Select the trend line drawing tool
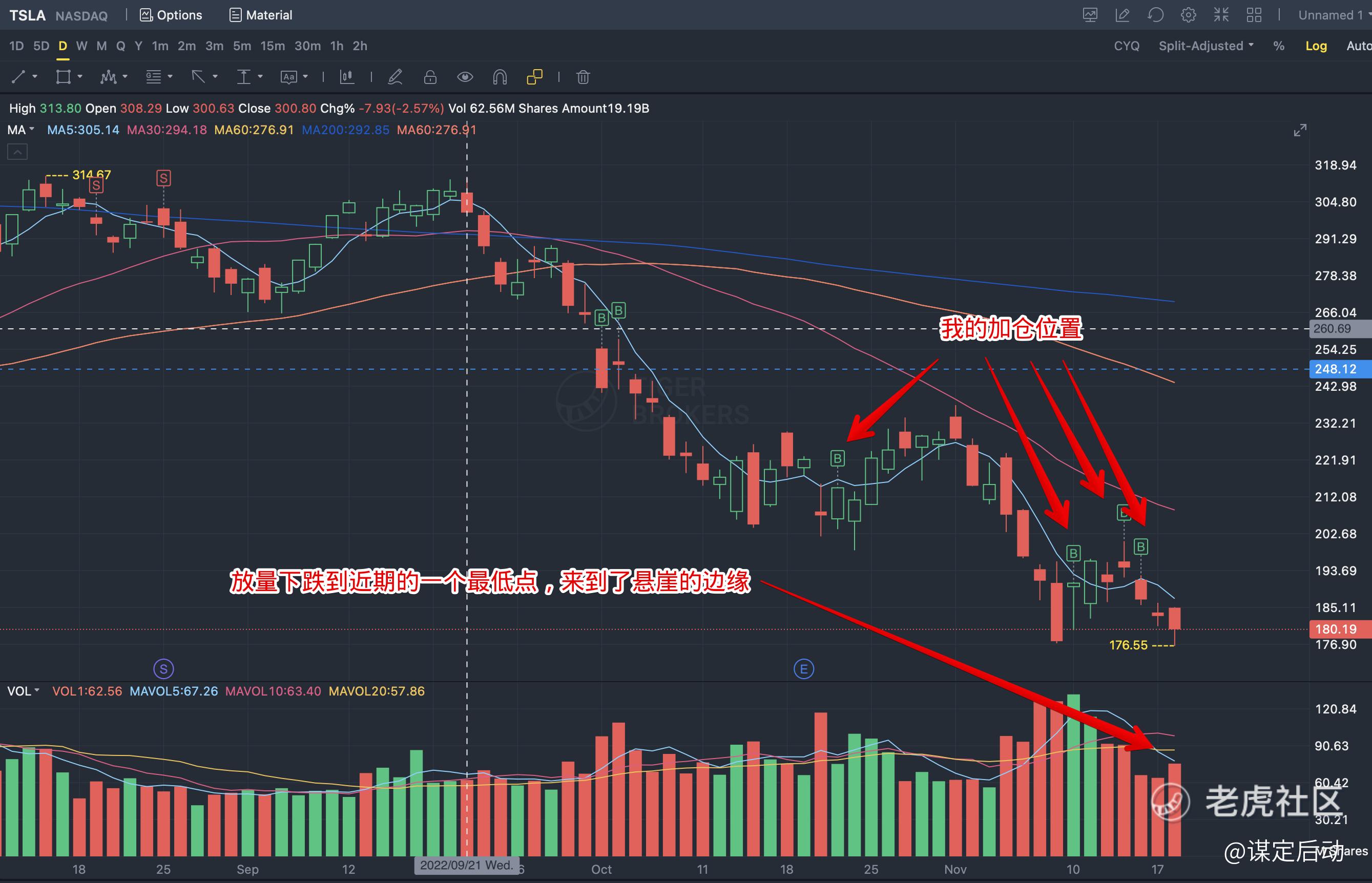This screenshot has height=883, width=1372. coord(19,76)
